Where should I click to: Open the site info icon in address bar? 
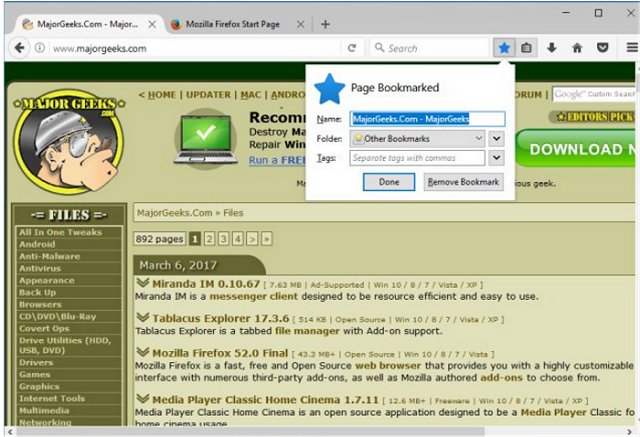tap(40, 48)
